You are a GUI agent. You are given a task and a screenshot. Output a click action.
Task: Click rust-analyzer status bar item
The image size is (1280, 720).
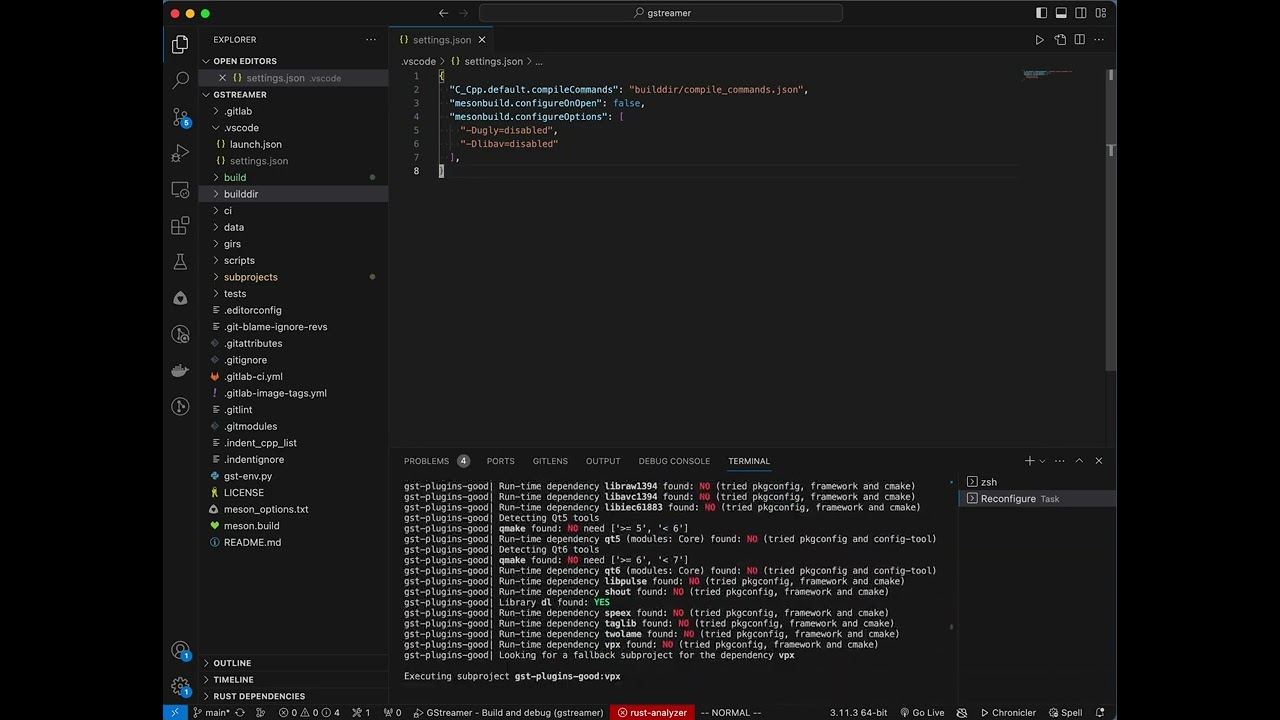[x=652, y=712]
